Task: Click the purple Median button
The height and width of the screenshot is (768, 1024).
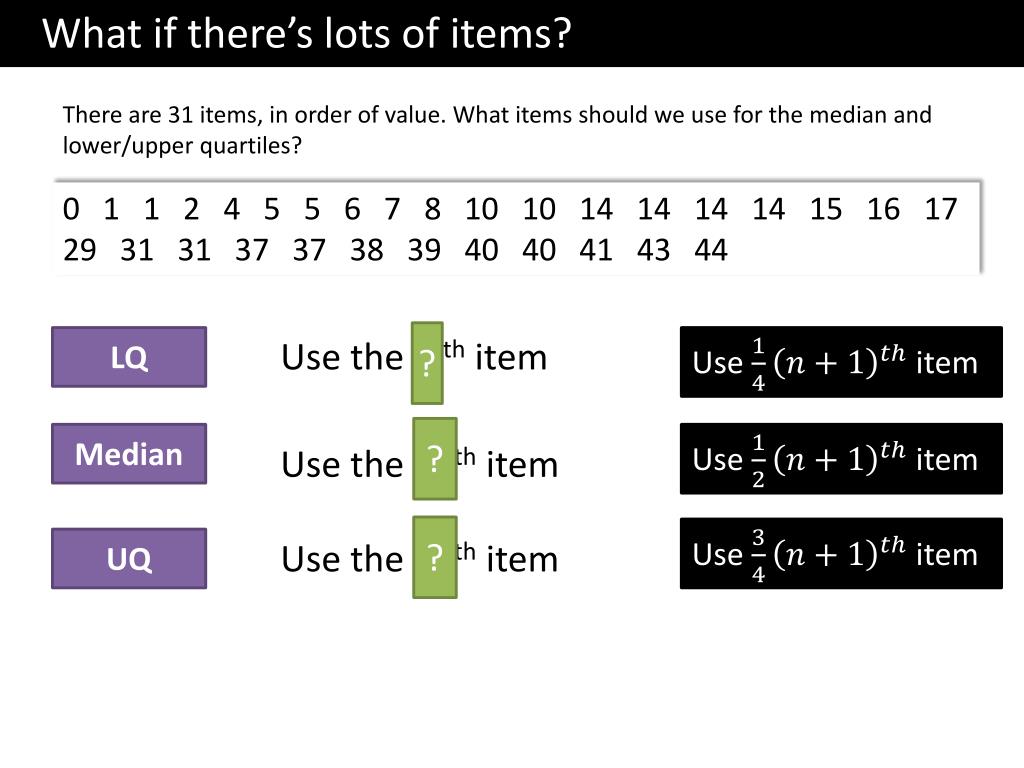Action: coord(129,454)
